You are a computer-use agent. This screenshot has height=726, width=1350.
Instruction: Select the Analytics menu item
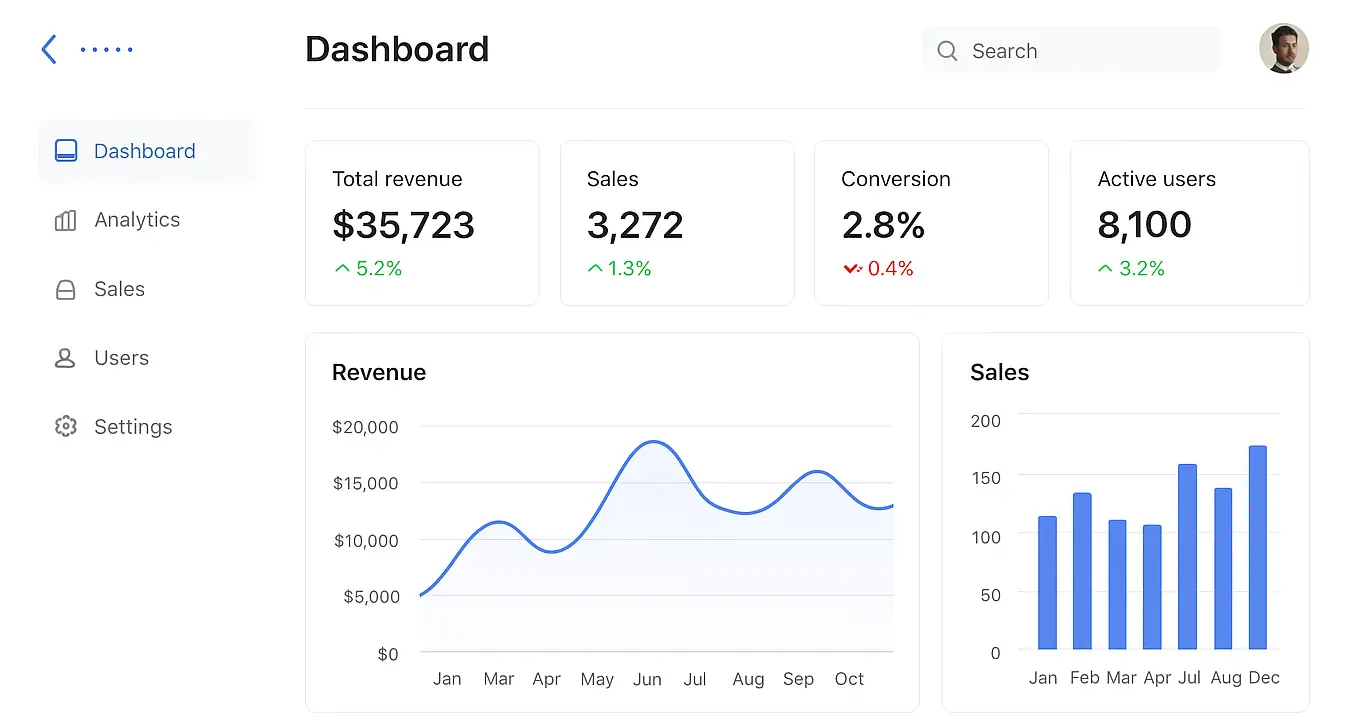[x=137, y=220]
